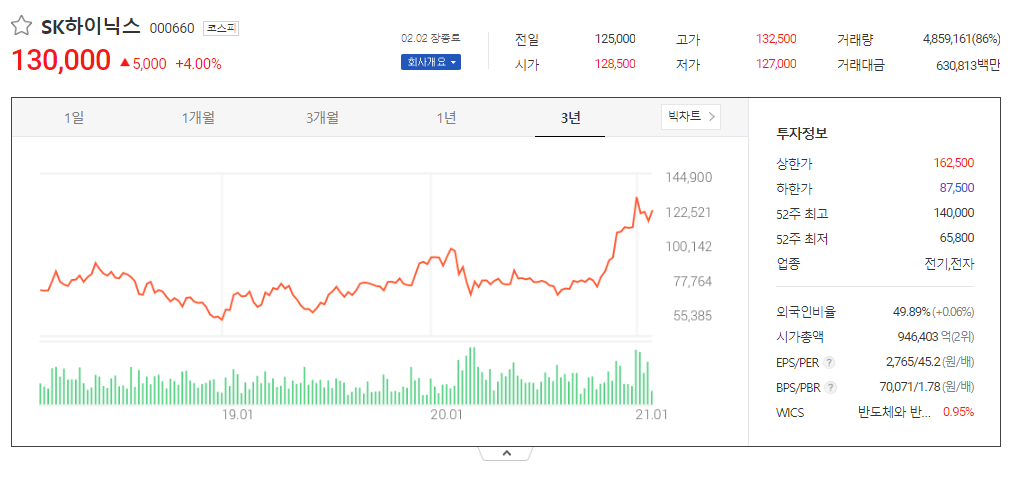Viewport: 1018px width, 483px height.
Task: Click the BPS/PBR value 70,071/1.78
Action: 910,388
